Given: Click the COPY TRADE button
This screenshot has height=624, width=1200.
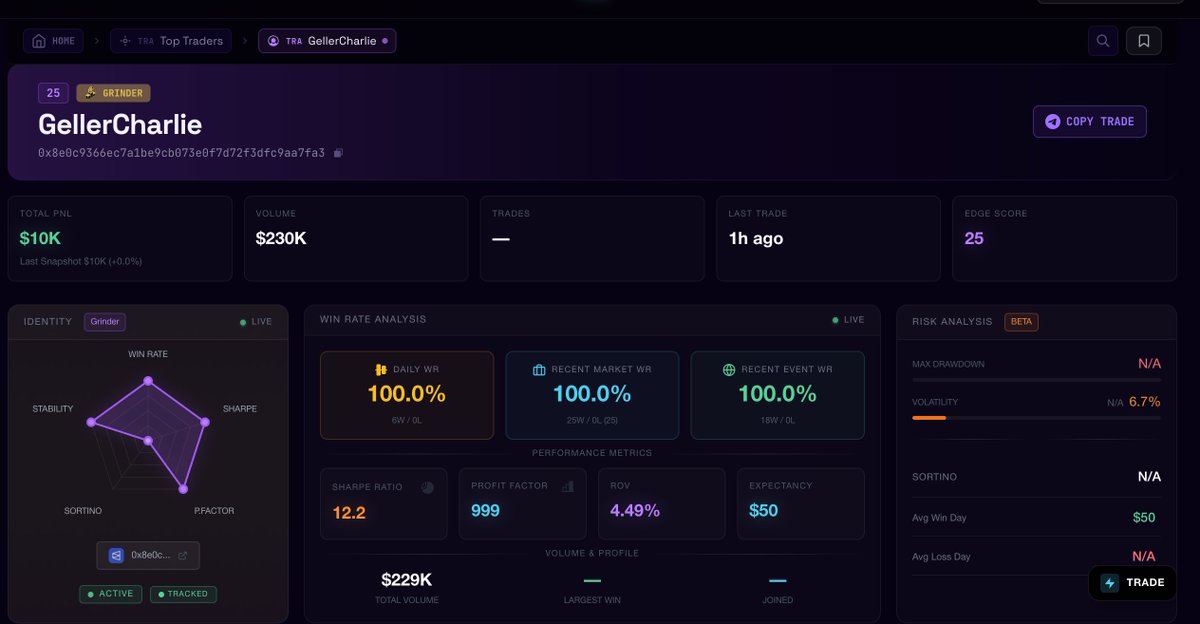Looking at the screenshot, I should [1090, 121].
